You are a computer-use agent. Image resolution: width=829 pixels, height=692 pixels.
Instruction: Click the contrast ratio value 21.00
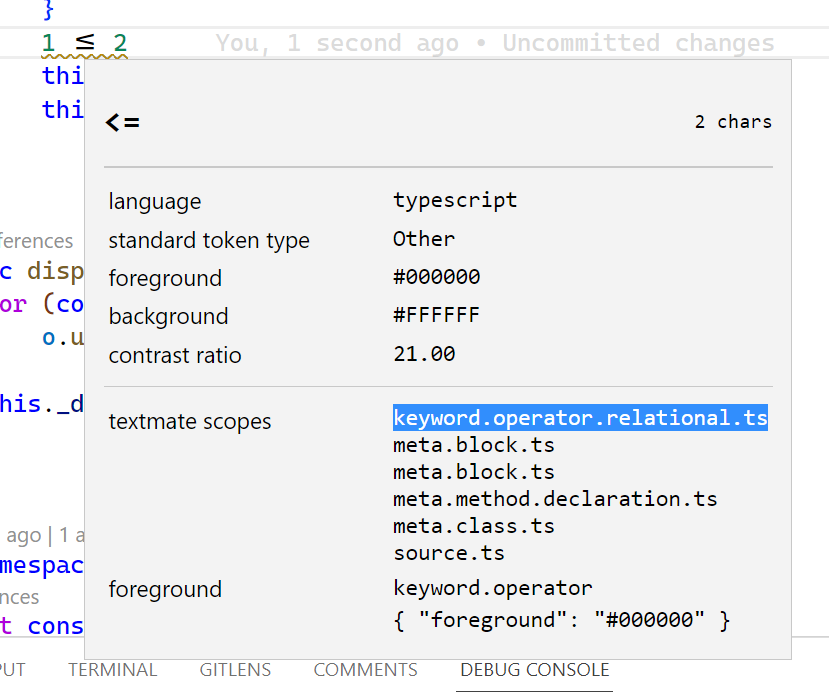(x=424, y=354)
